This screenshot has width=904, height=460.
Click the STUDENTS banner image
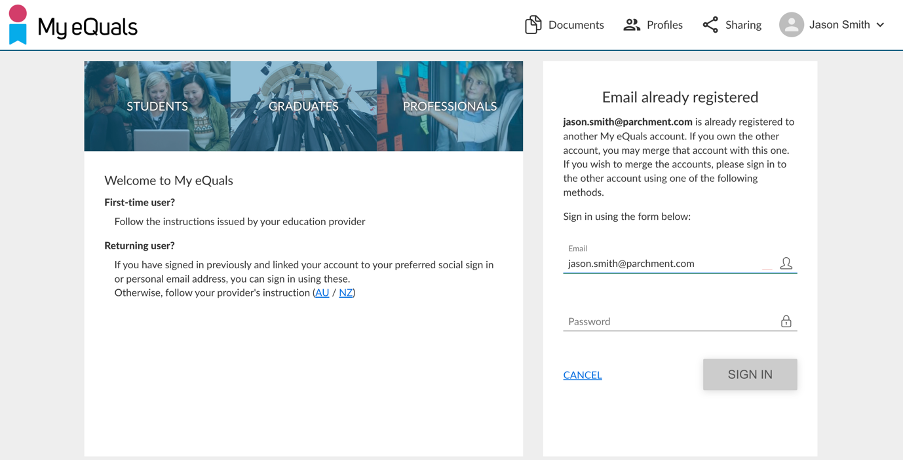click(x=157, y=106)
